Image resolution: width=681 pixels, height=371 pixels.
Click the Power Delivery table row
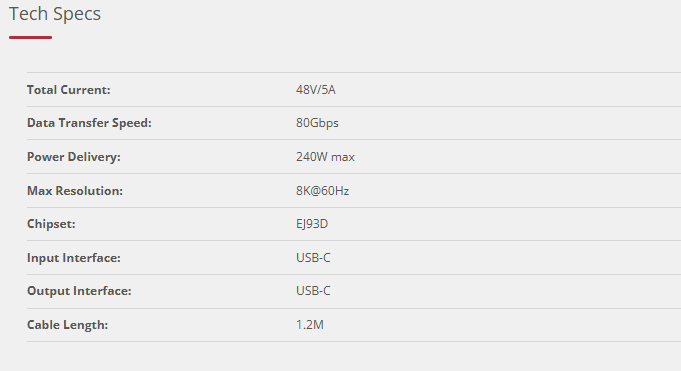[x=354, y=156]
